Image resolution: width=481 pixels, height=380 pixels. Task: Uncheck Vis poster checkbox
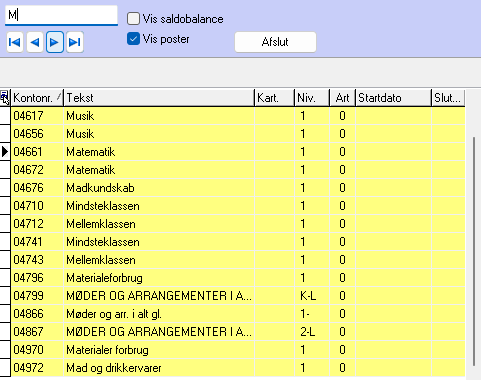tap(133, 39)
